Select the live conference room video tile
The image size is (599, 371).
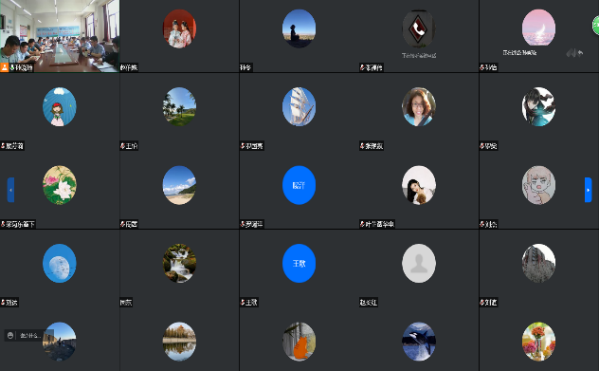[x=60, y=36]
